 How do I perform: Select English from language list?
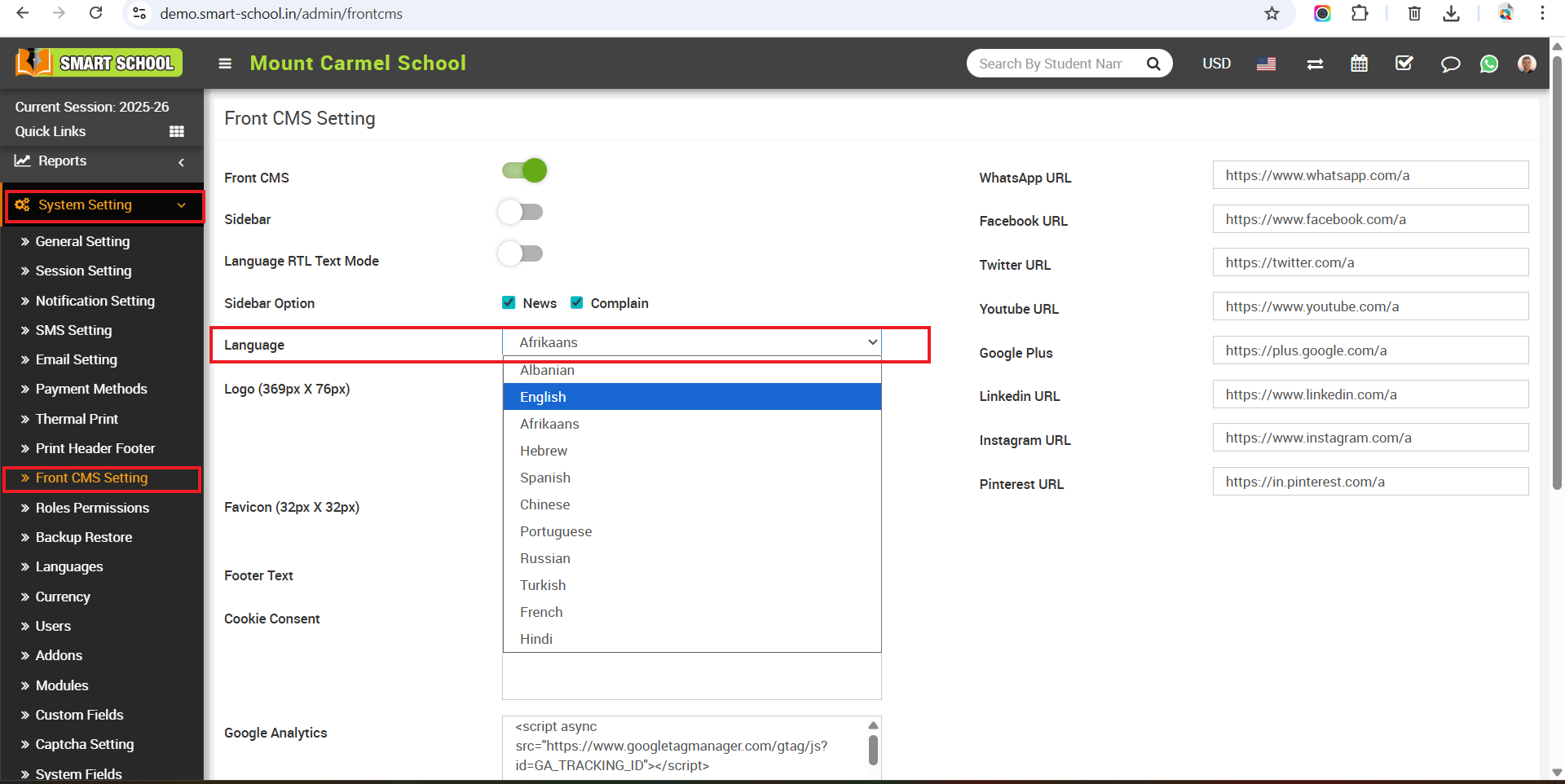pyautogui.click(x=692, y=397)
